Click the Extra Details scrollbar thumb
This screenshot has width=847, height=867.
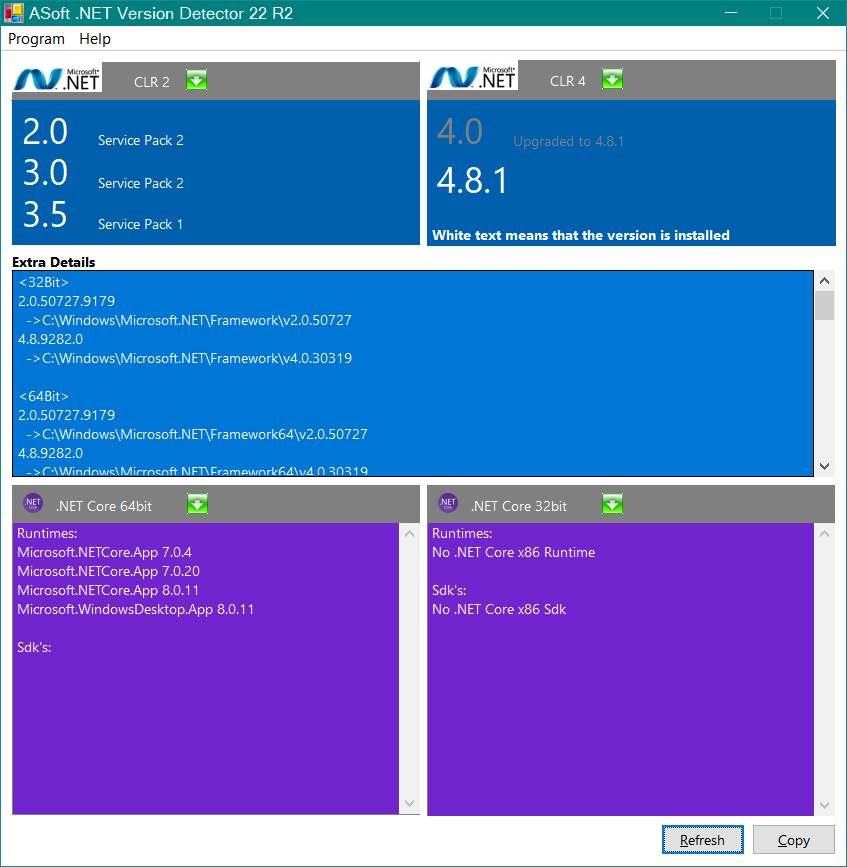tap(824, 305)
